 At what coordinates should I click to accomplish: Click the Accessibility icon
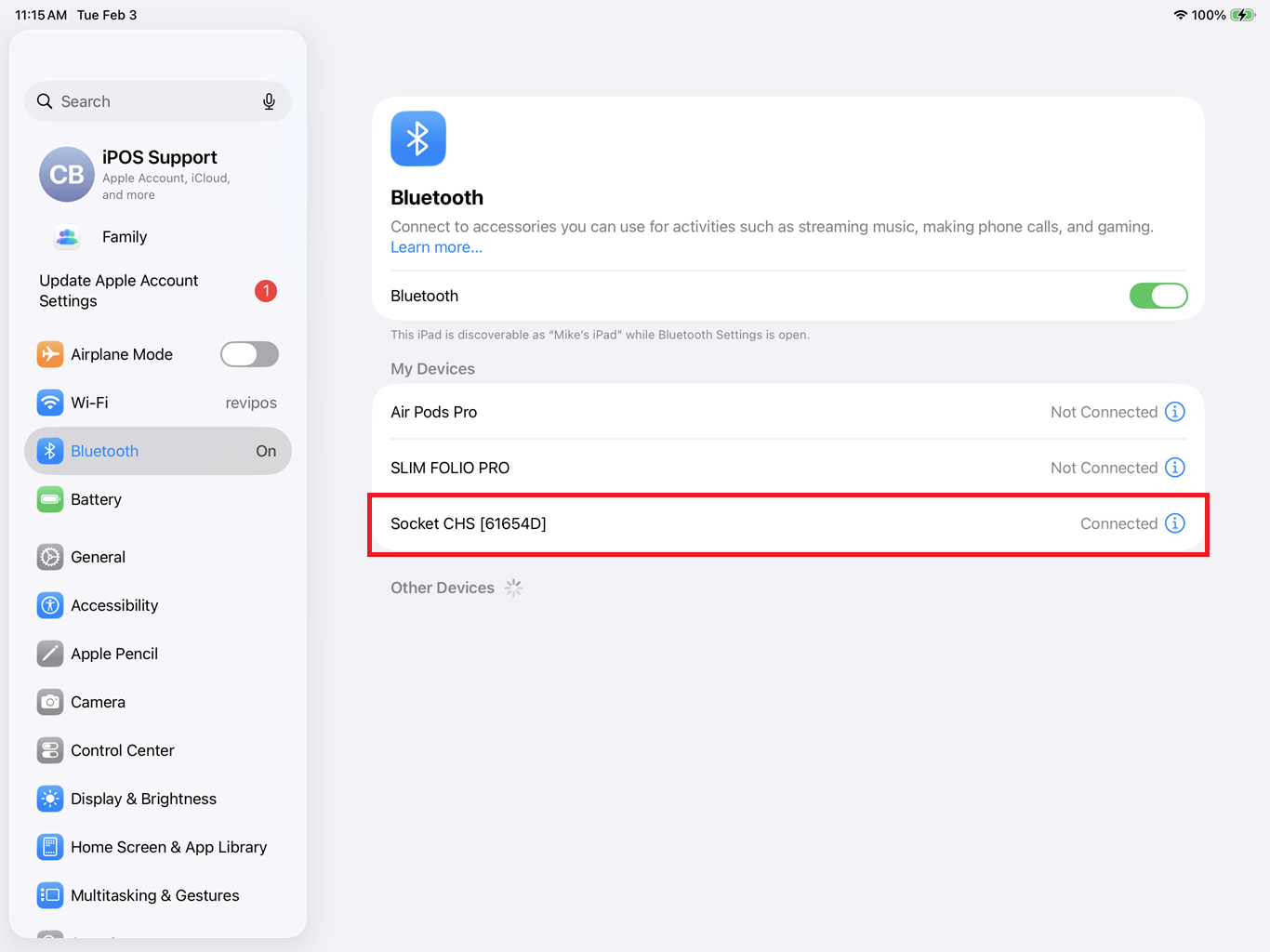[50, 605]
